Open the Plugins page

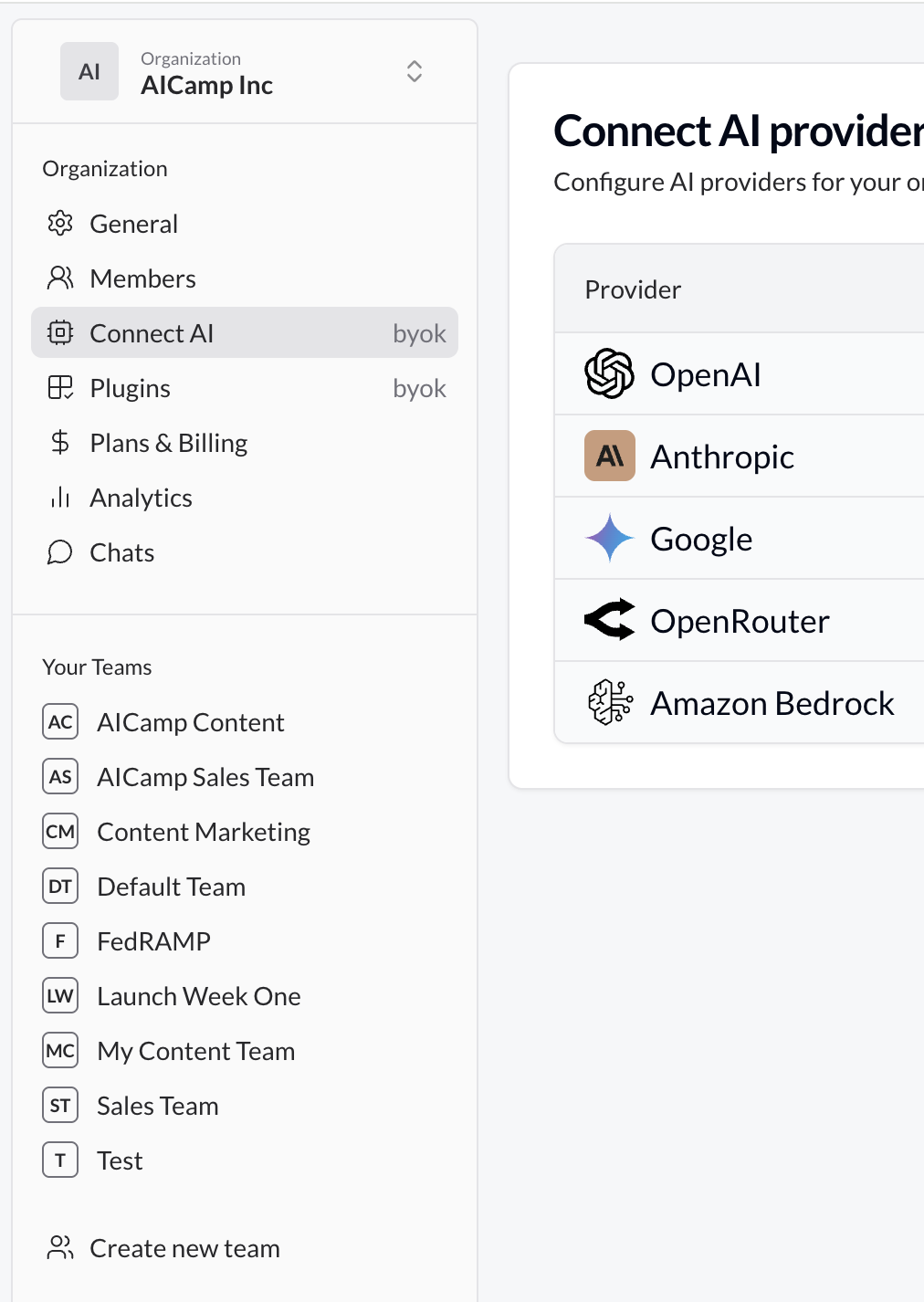pyautogui.click(x=245, y=388)
